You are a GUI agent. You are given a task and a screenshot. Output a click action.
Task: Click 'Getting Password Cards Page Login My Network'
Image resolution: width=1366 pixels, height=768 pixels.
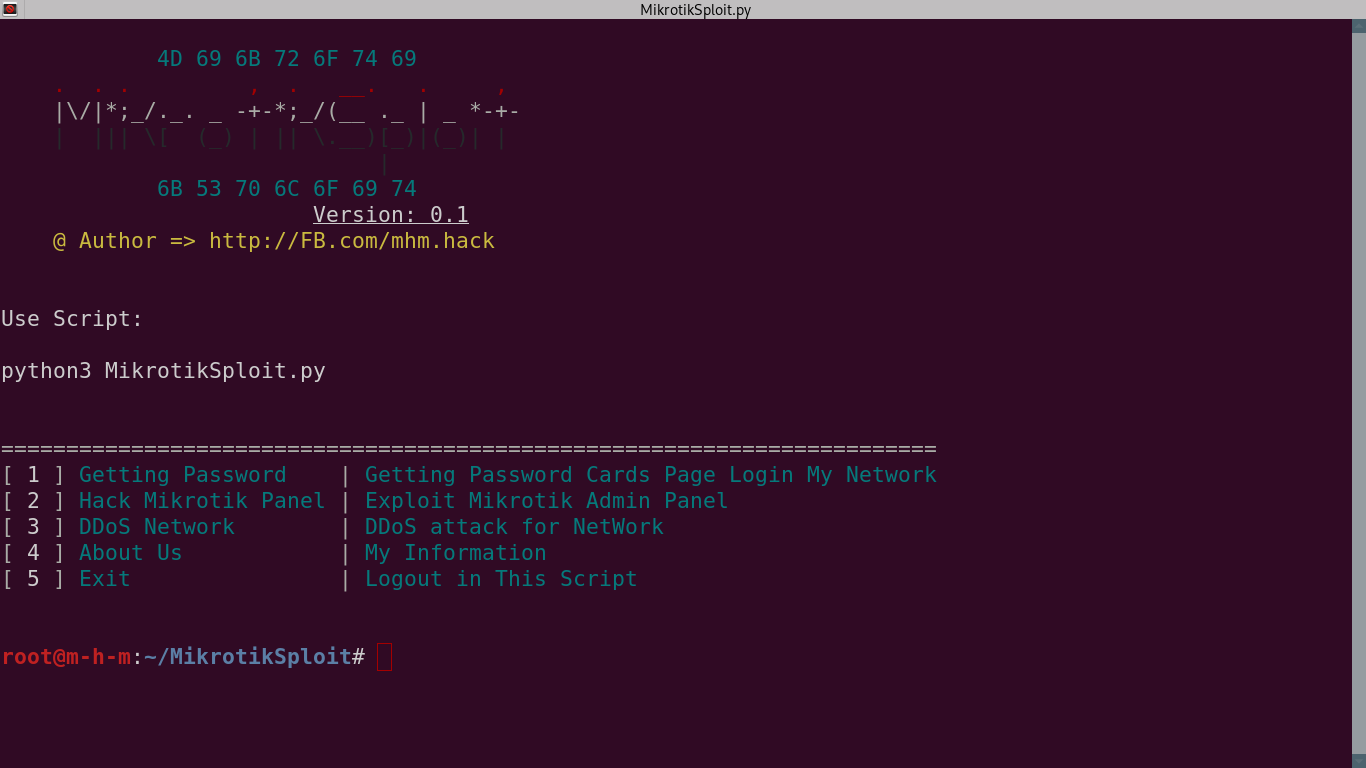click(x=651, y=475)
